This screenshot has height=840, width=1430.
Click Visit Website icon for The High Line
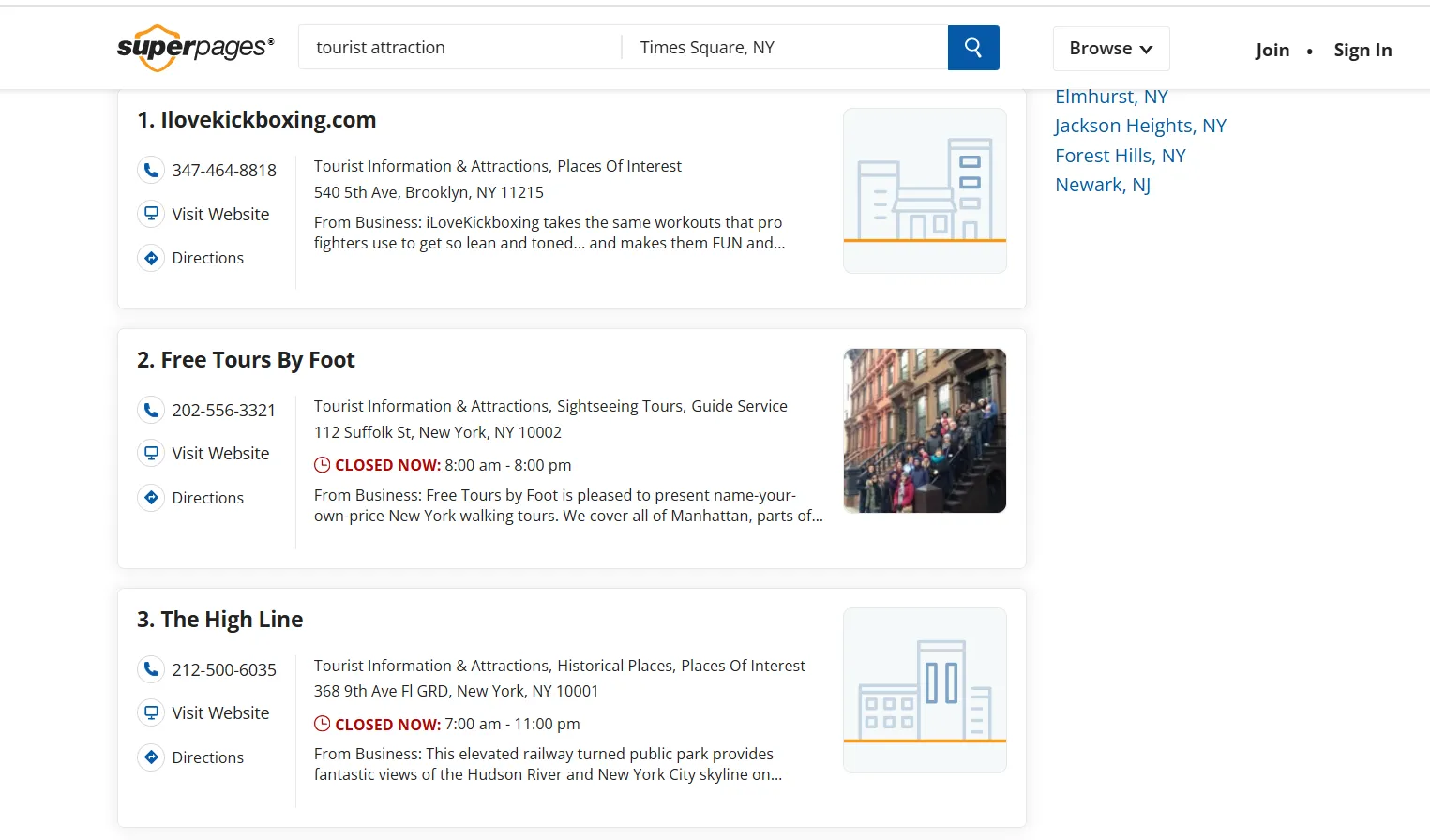(151, 712)
